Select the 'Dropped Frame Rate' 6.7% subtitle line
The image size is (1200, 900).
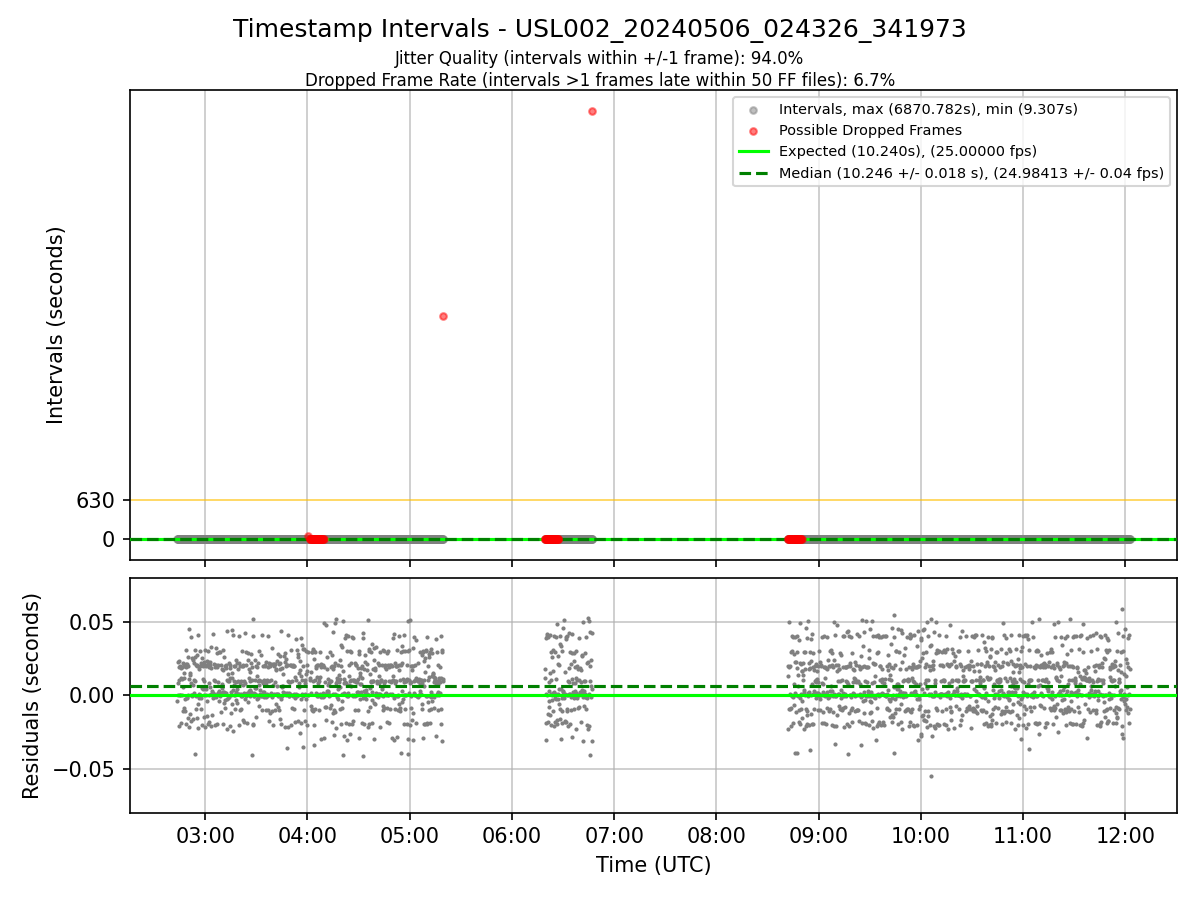click(x=599, y=80)
